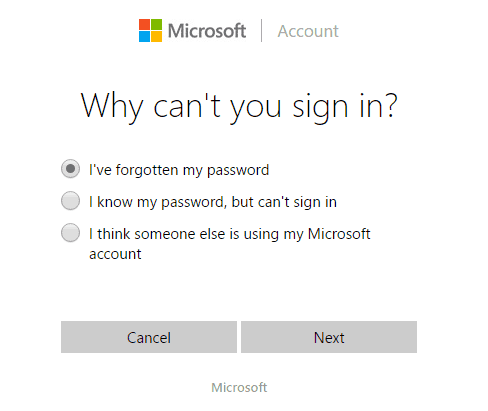Screen dimensions: 488x411
Task: Cancel the sign-in troubleshooting
Action: point(149,337)
